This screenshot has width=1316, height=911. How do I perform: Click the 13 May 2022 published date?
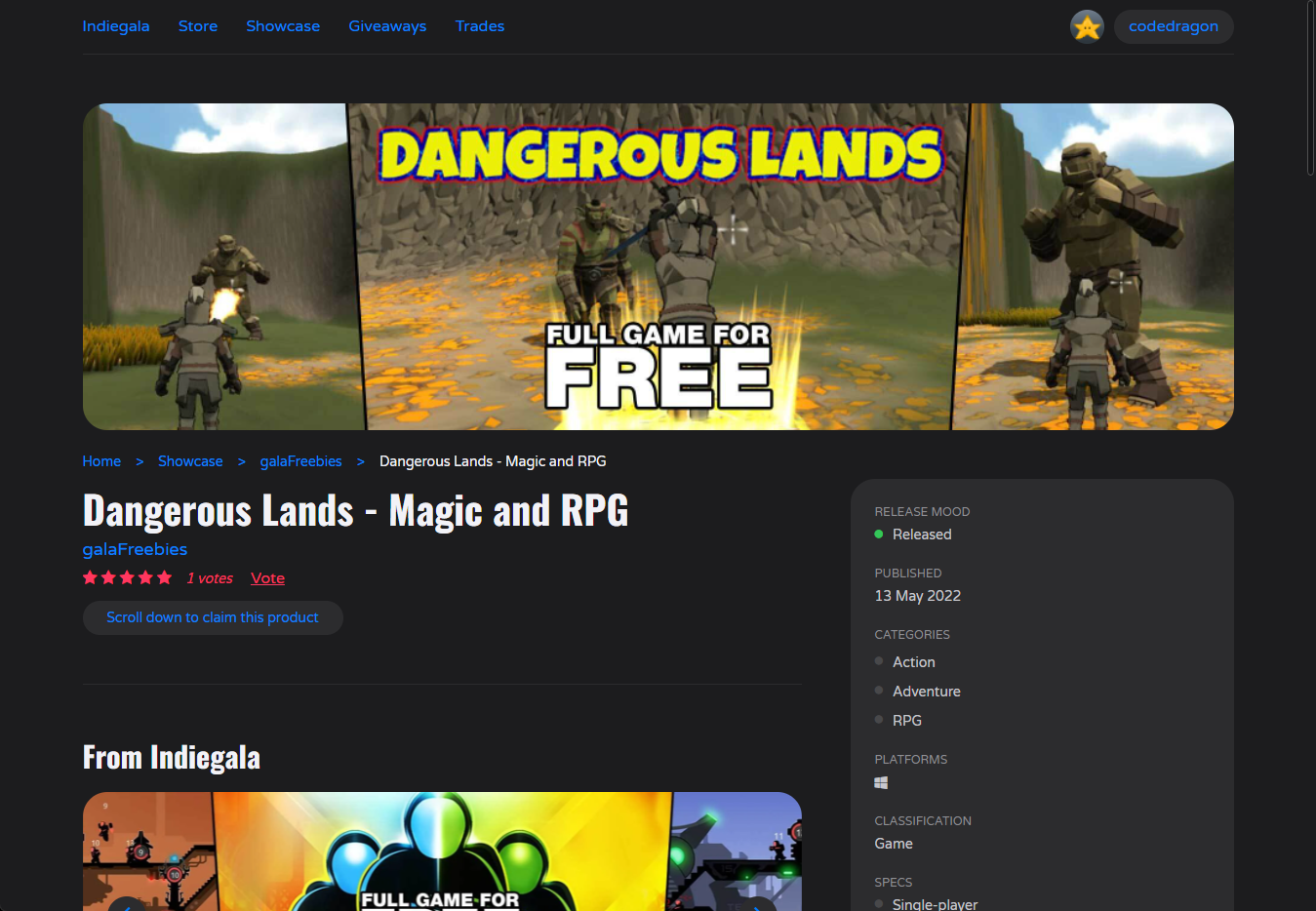[x=918, y=596]
